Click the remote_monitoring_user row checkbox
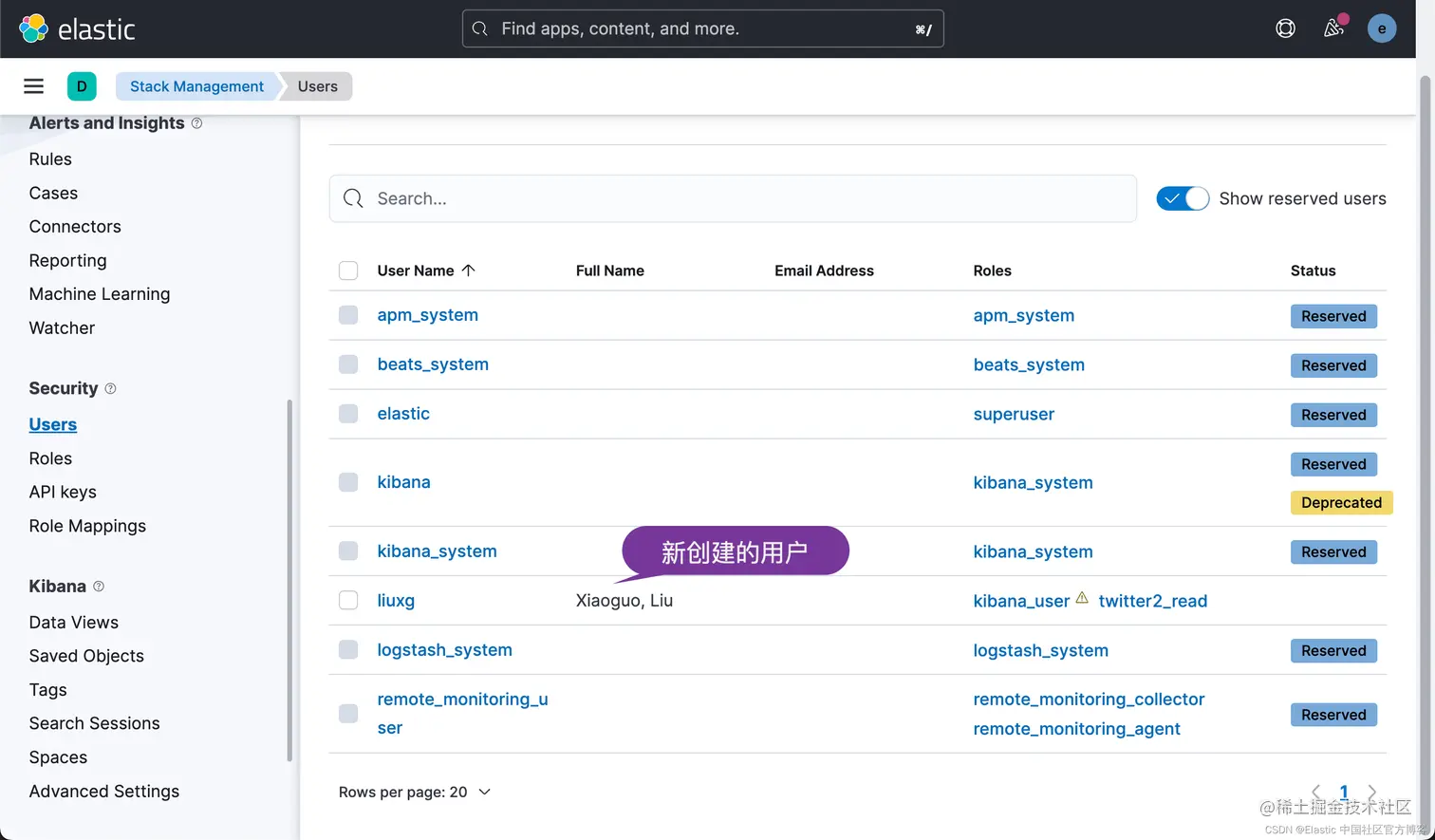Screen dimensions: 1435x840 (348, 714)
